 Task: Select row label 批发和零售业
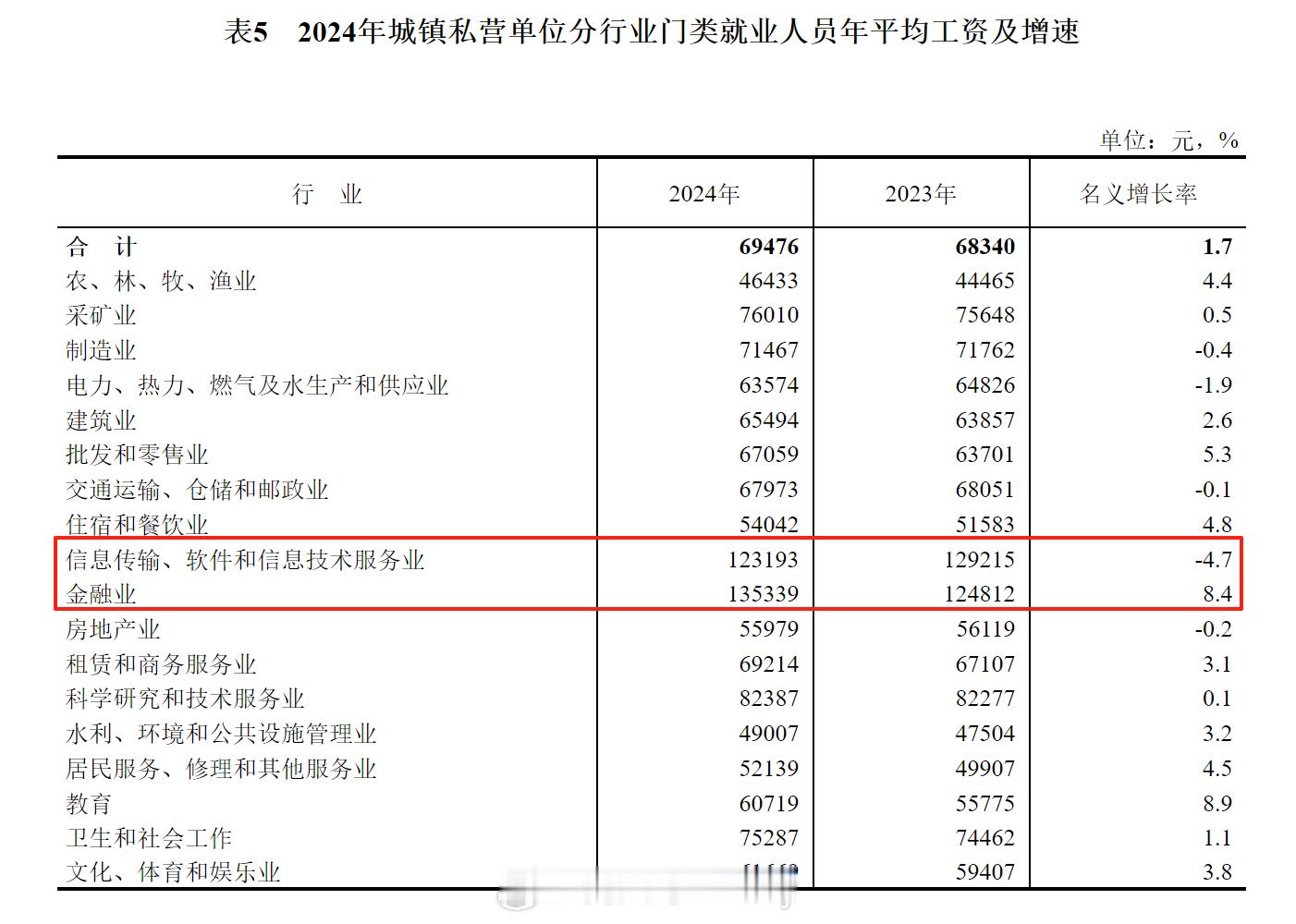tap(137, 455)
